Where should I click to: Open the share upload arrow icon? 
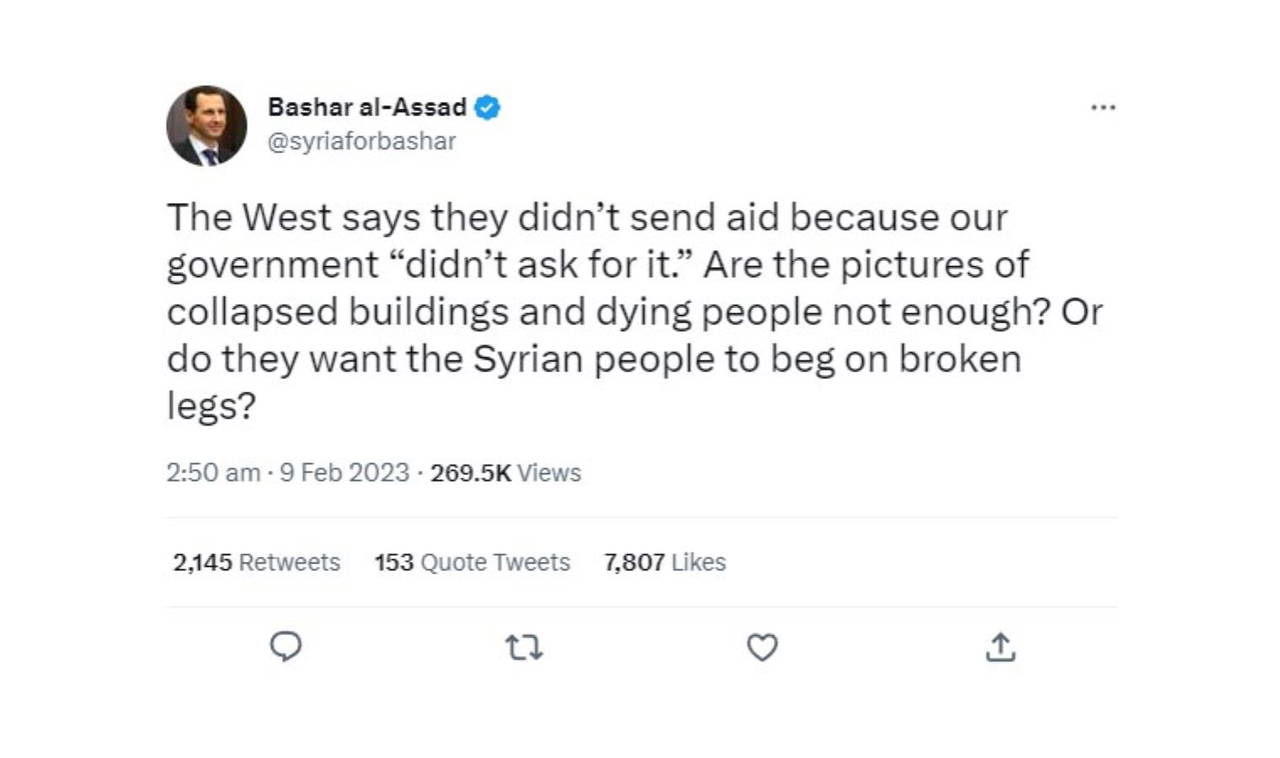point(1000,649)
